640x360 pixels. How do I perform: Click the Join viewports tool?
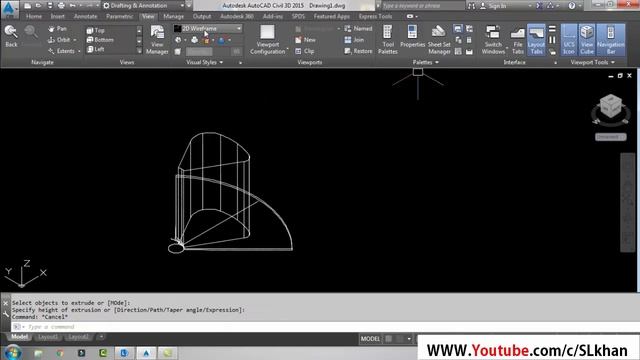pos(354,40)
